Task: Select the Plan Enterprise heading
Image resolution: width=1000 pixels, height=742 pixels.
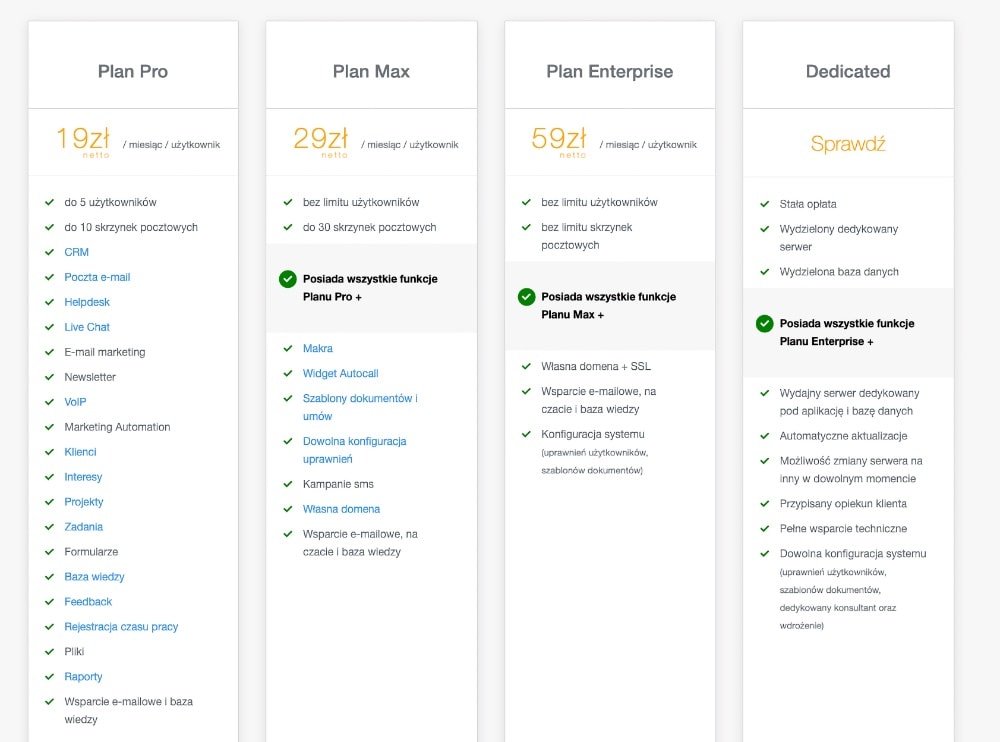Action: pos(609,72)
